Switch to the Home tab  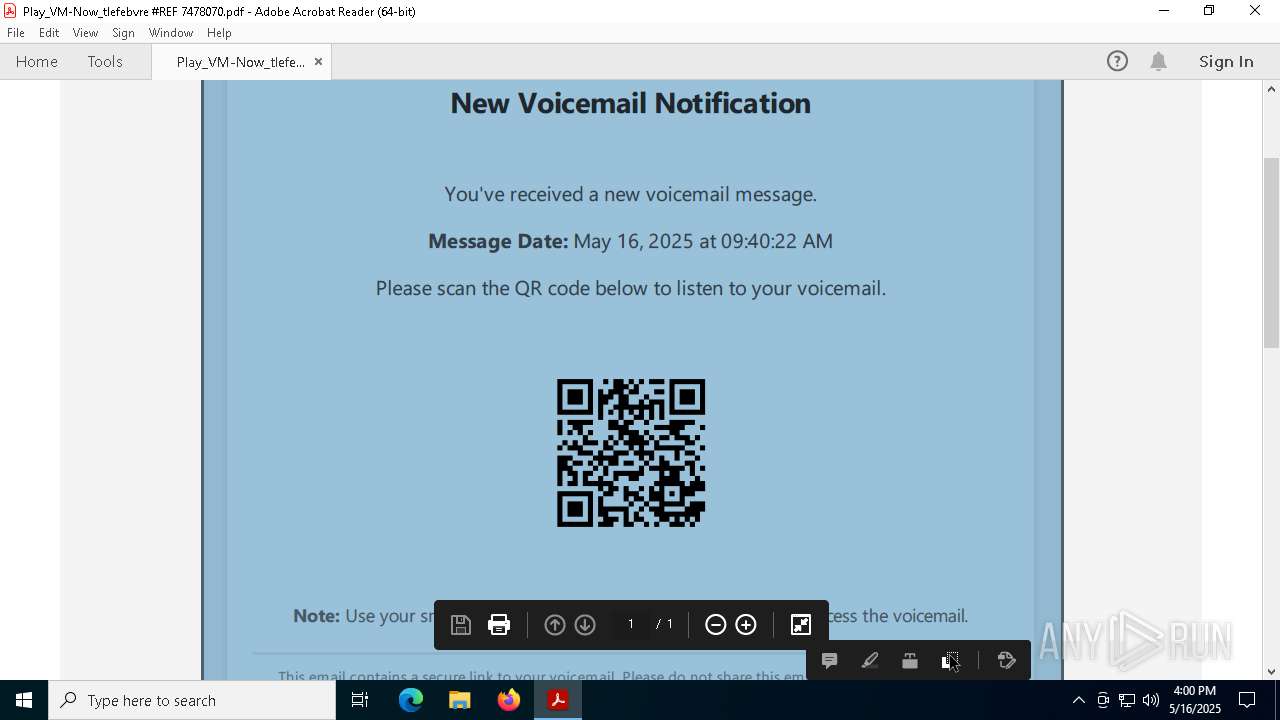click(x=37, y=61)
